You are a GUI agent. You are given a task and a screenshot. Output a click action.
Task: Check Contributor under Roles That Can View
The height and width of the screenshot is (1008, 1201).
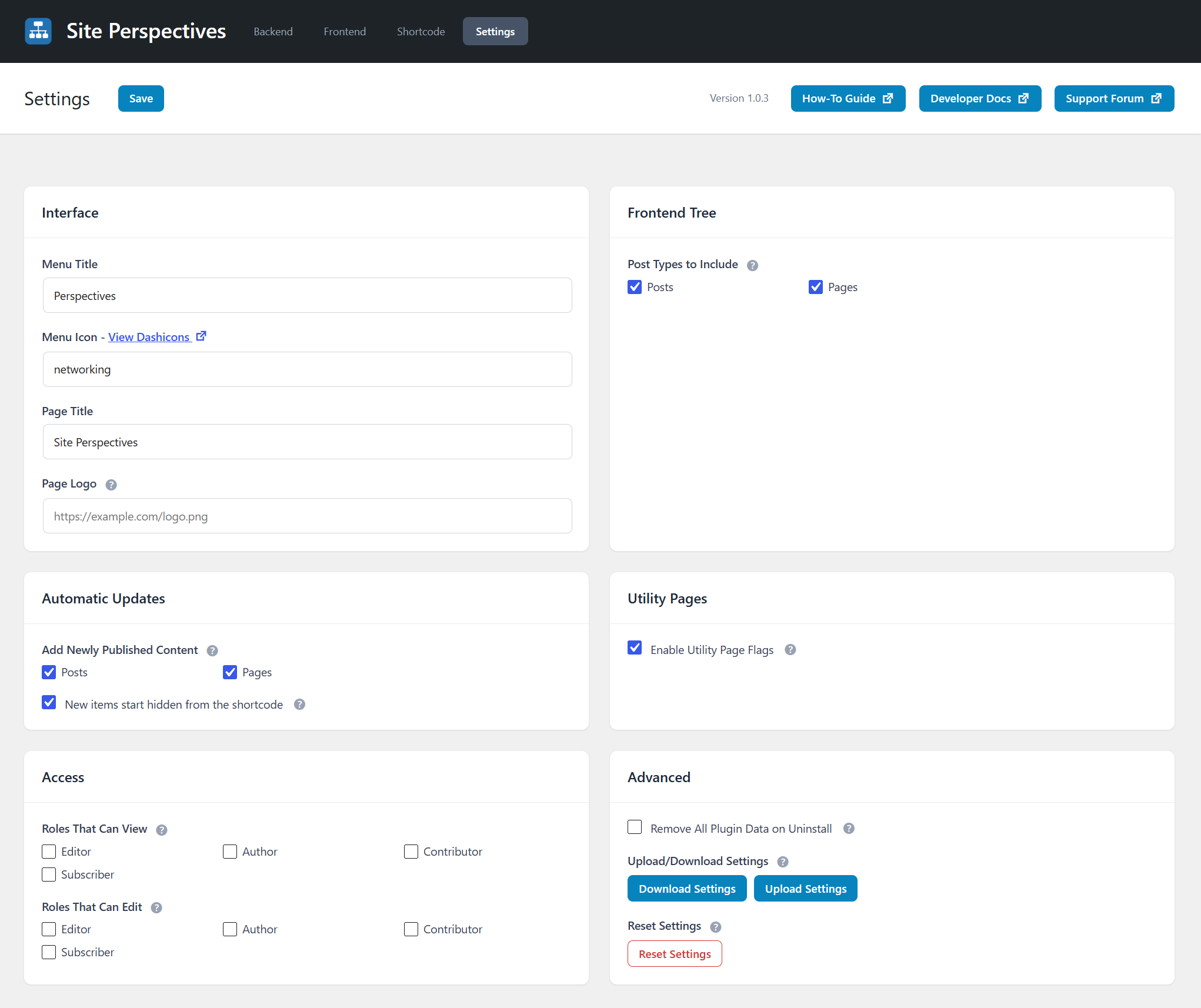[411, 852]
